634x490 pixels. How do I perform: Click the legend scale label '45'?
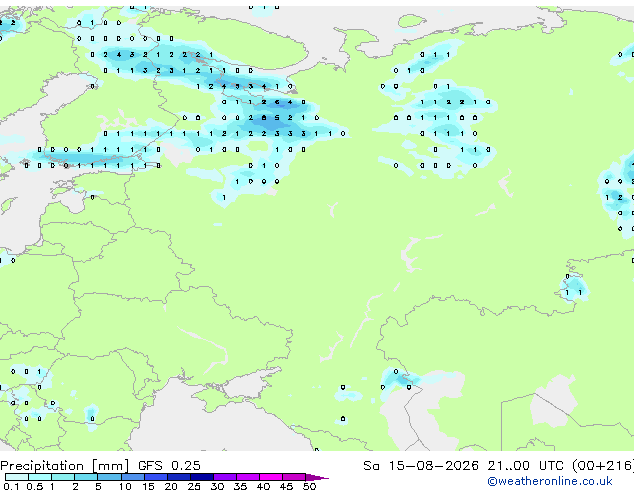click(286, 486)
